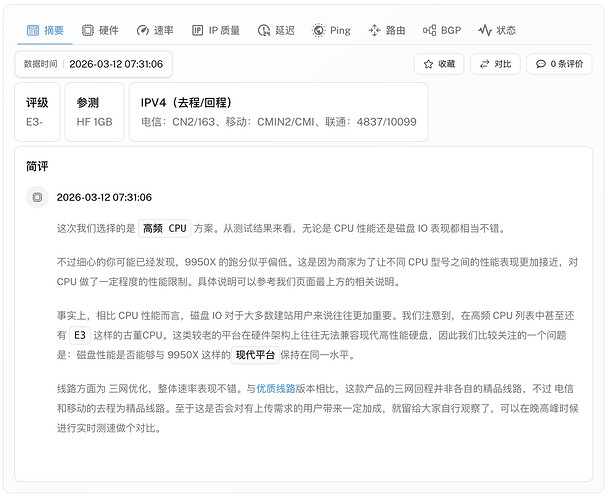Click the round chip icon beside review date
The width and height of the screenshot is (609, 500).
(x=37, y=197)
